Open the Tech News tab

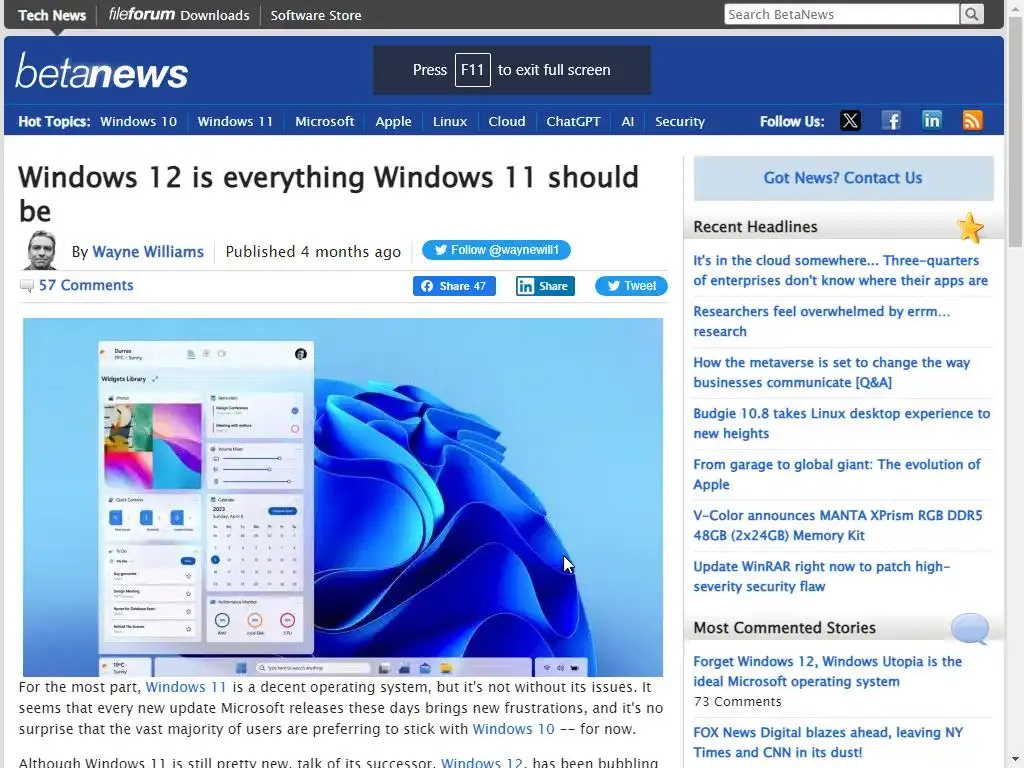point(52,15)
